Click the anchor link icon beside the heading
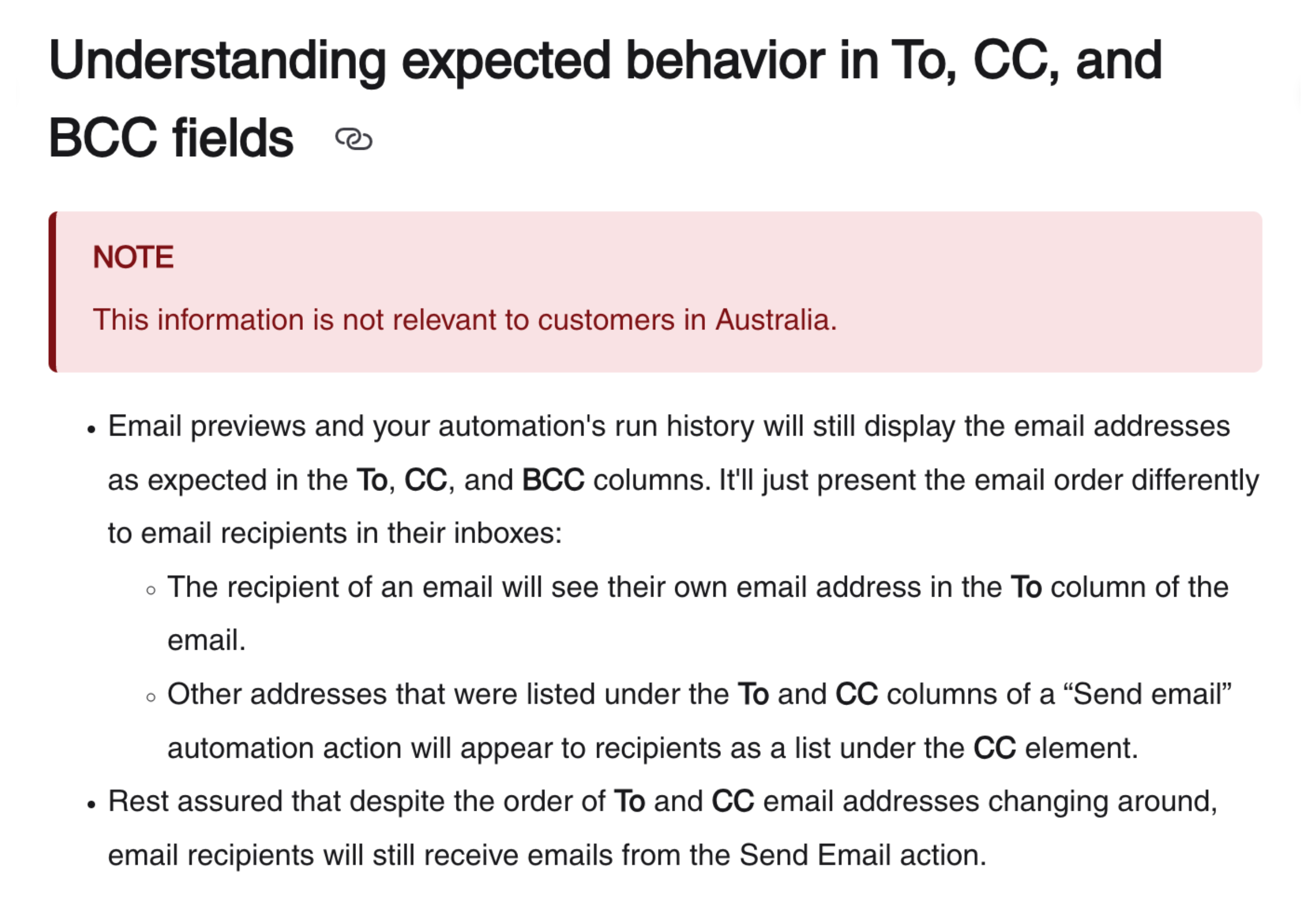 353,139
